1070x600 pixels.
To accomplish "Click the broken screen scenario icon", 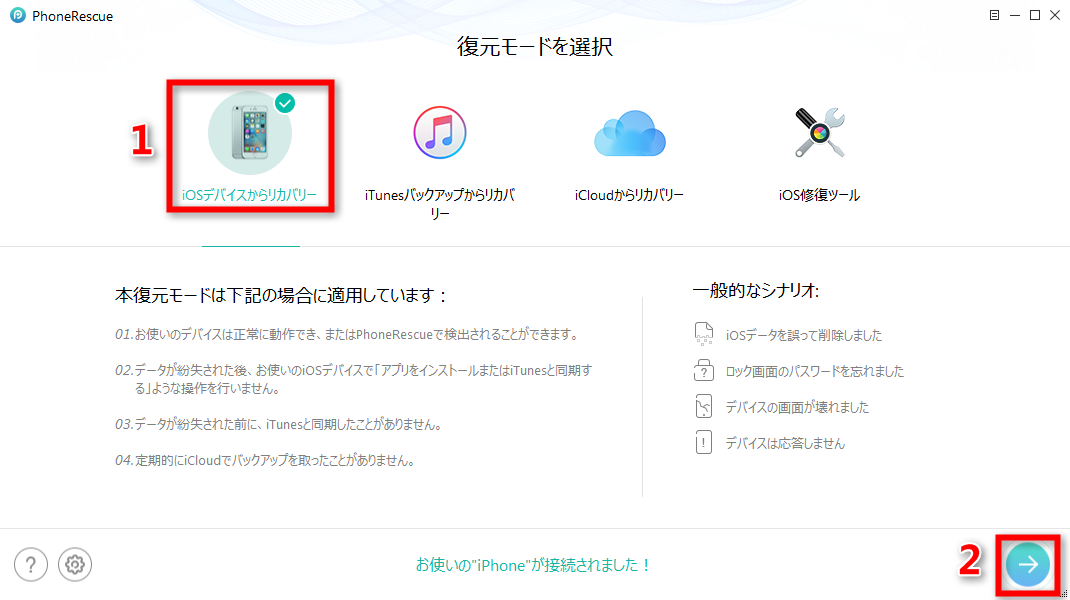I will (x=704, y=406).
